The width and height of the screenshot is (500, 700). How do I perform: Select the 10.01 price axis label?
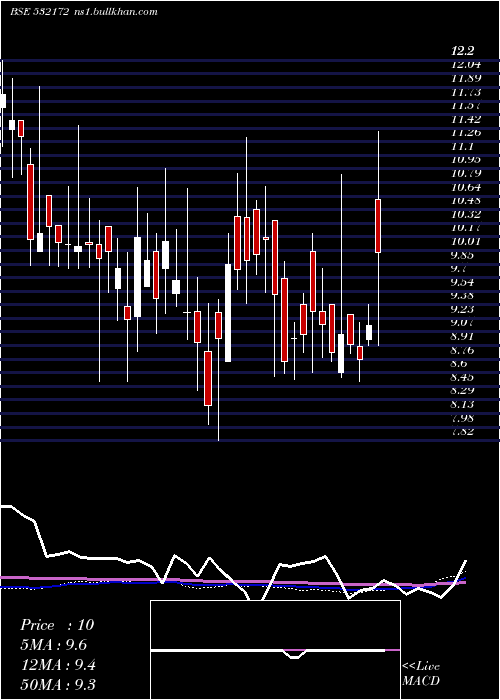point(467,242)
